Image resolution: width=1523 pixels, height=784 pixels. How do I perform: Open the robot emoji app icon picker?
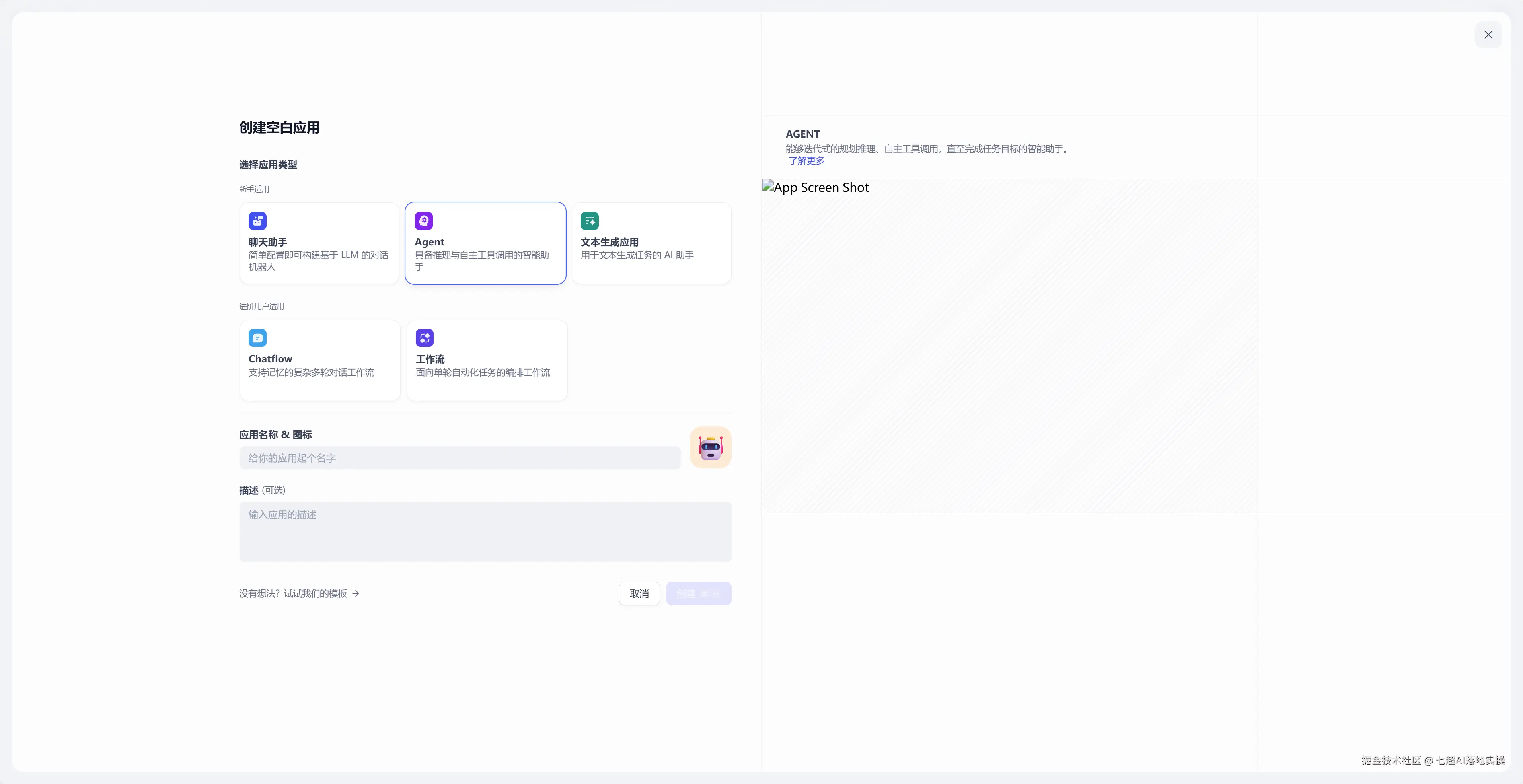pyautogui.click(x=710, y=447)
